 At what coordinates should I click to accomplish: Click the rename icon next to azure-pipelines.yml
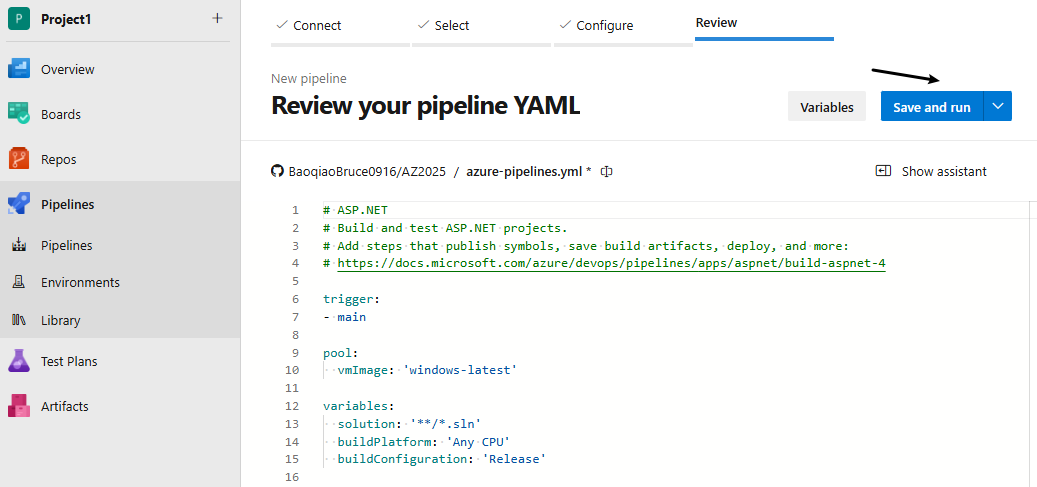tap(606, 172)
